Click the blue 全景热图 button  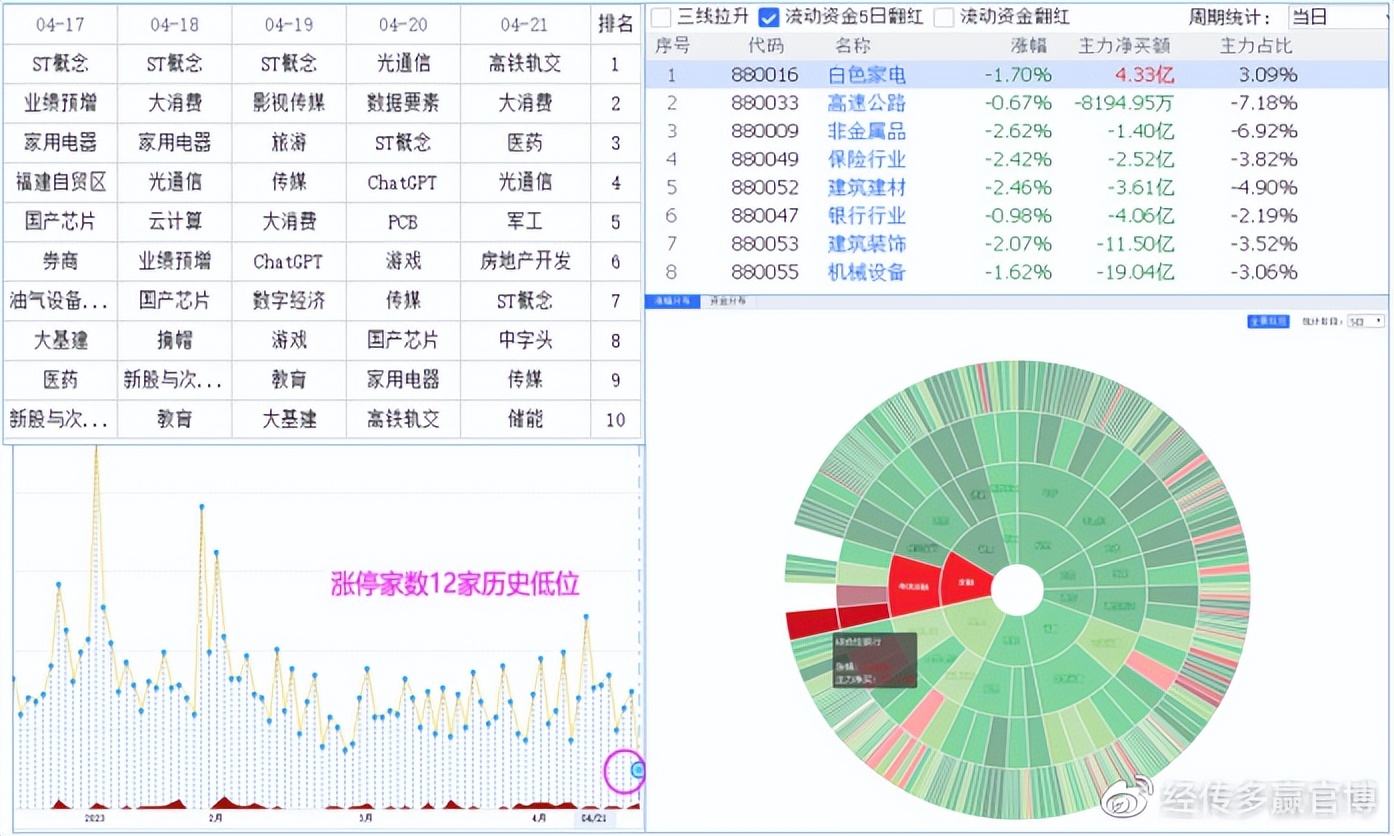pyautogui.click(x=1268, y=321)
